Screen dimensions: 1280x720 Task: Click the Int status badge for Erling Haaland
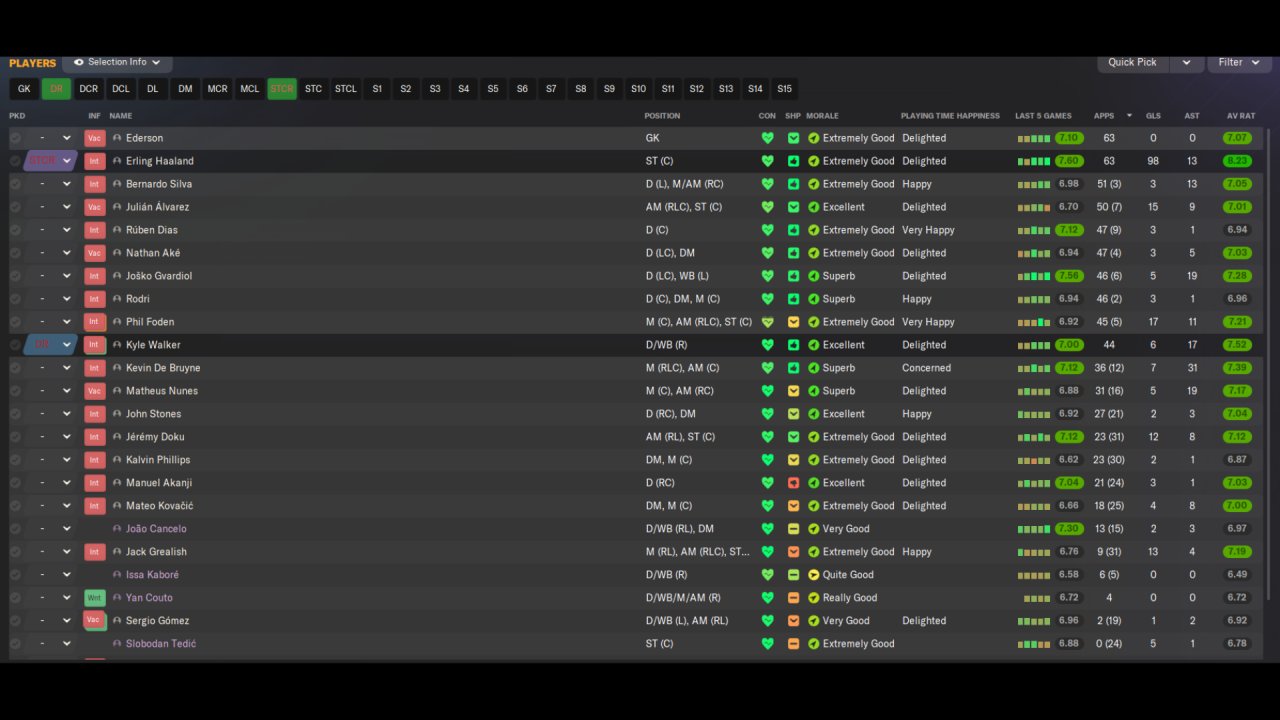pyautogui.click(x=94, y=161)
